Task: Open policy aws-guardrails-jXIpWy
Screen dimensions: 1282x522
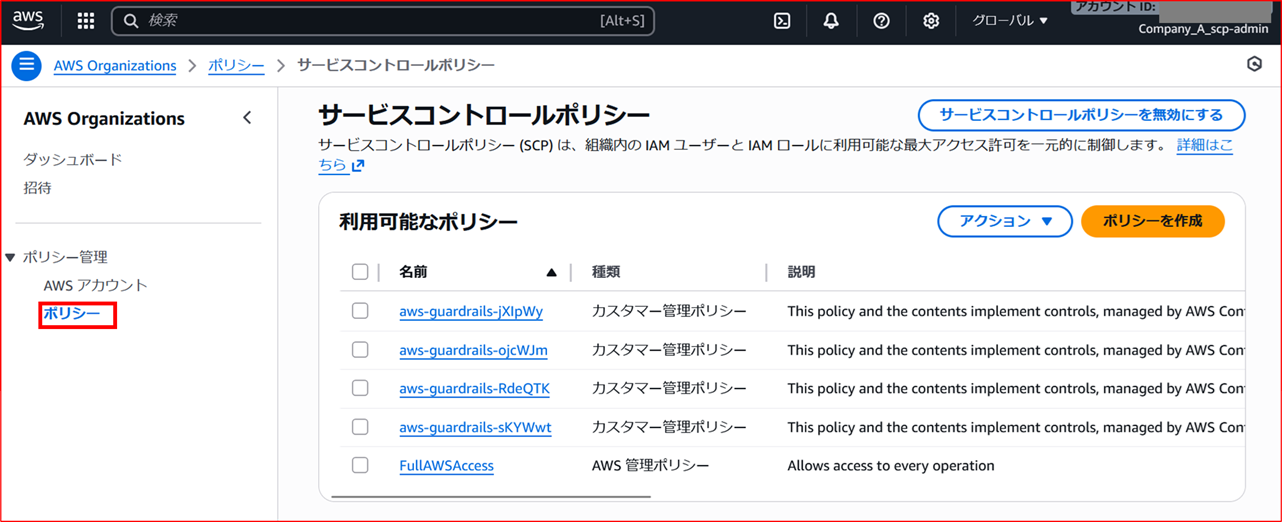Action: 471,311
